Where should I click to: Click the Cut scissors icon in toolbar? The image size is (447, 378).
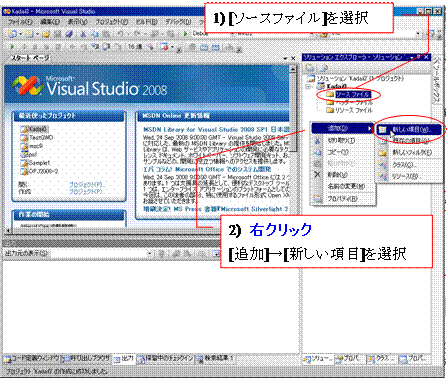coord(83,34)
